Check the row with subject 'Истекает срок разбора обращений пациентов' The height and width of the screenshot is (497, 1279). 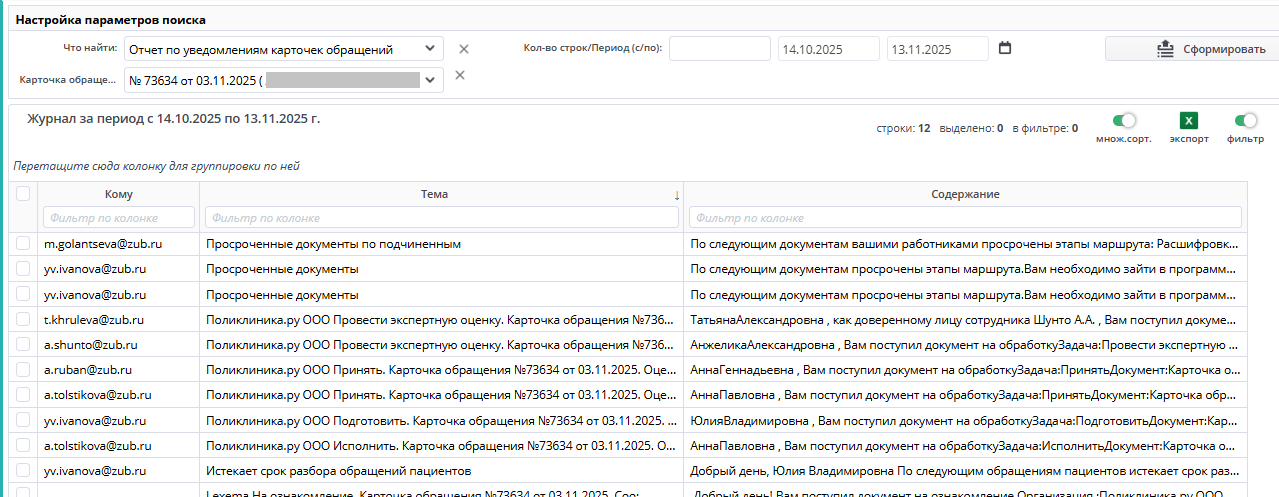click(23, 470)
